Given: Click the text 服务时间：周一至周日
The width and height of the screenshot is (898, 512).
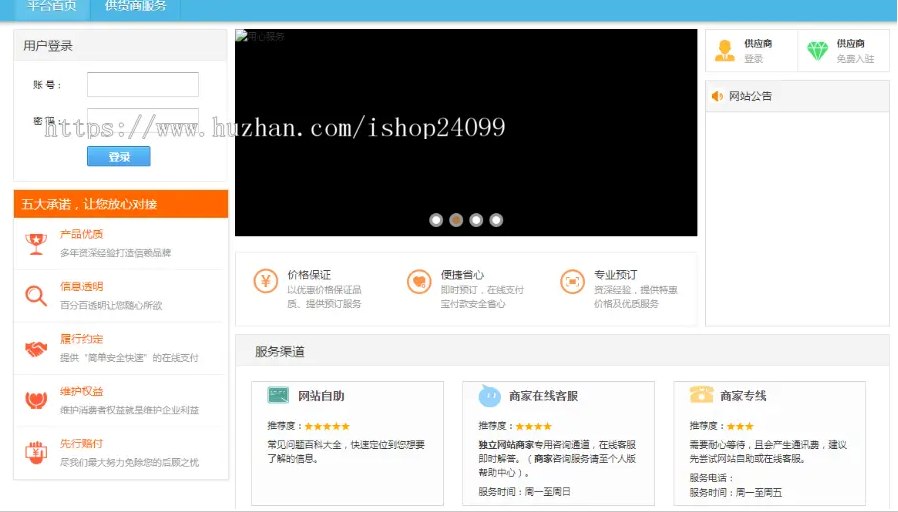Looking at the screenshot, I should (525, 491).
